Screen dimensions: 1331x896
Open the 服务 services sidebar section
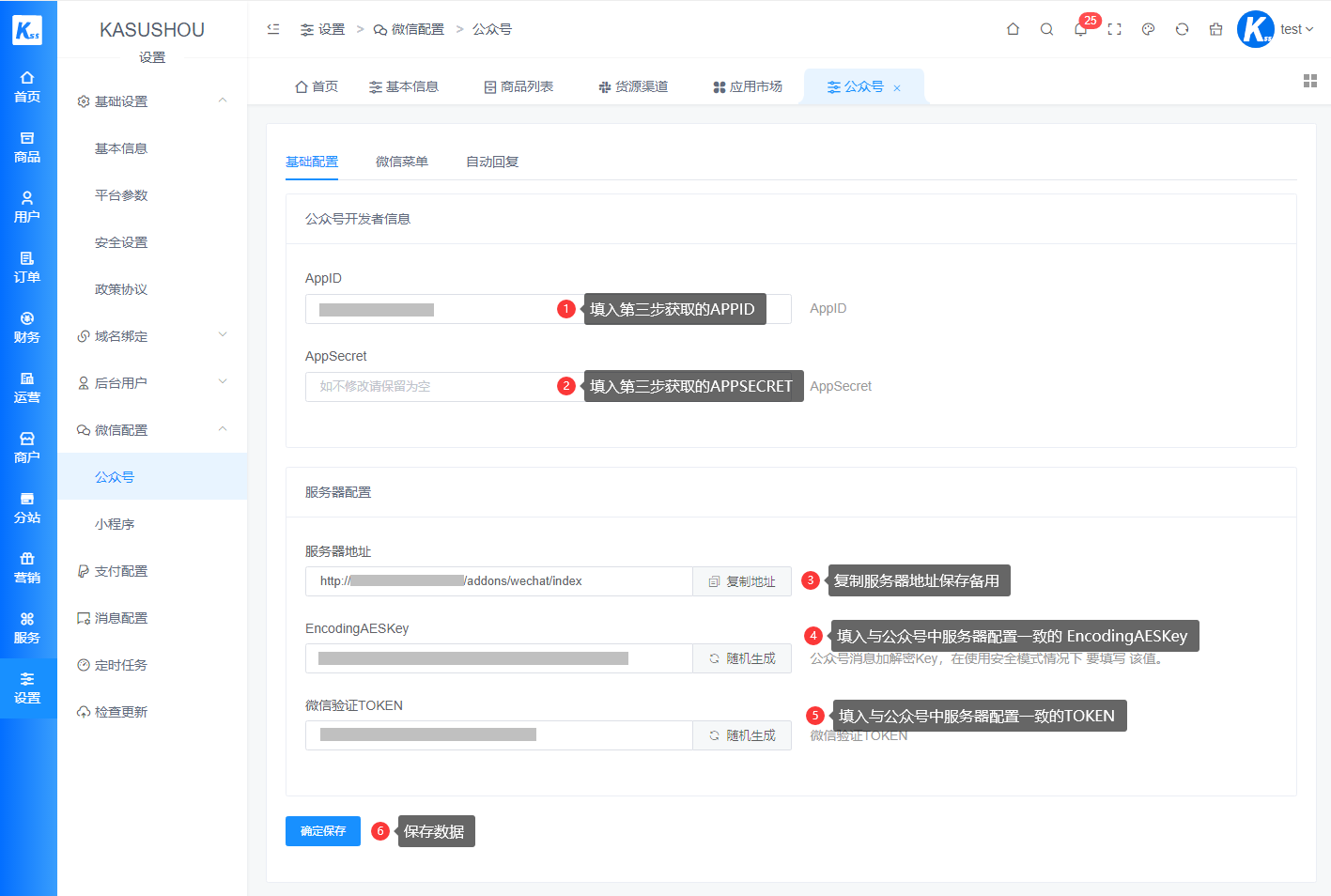point(27,628)
